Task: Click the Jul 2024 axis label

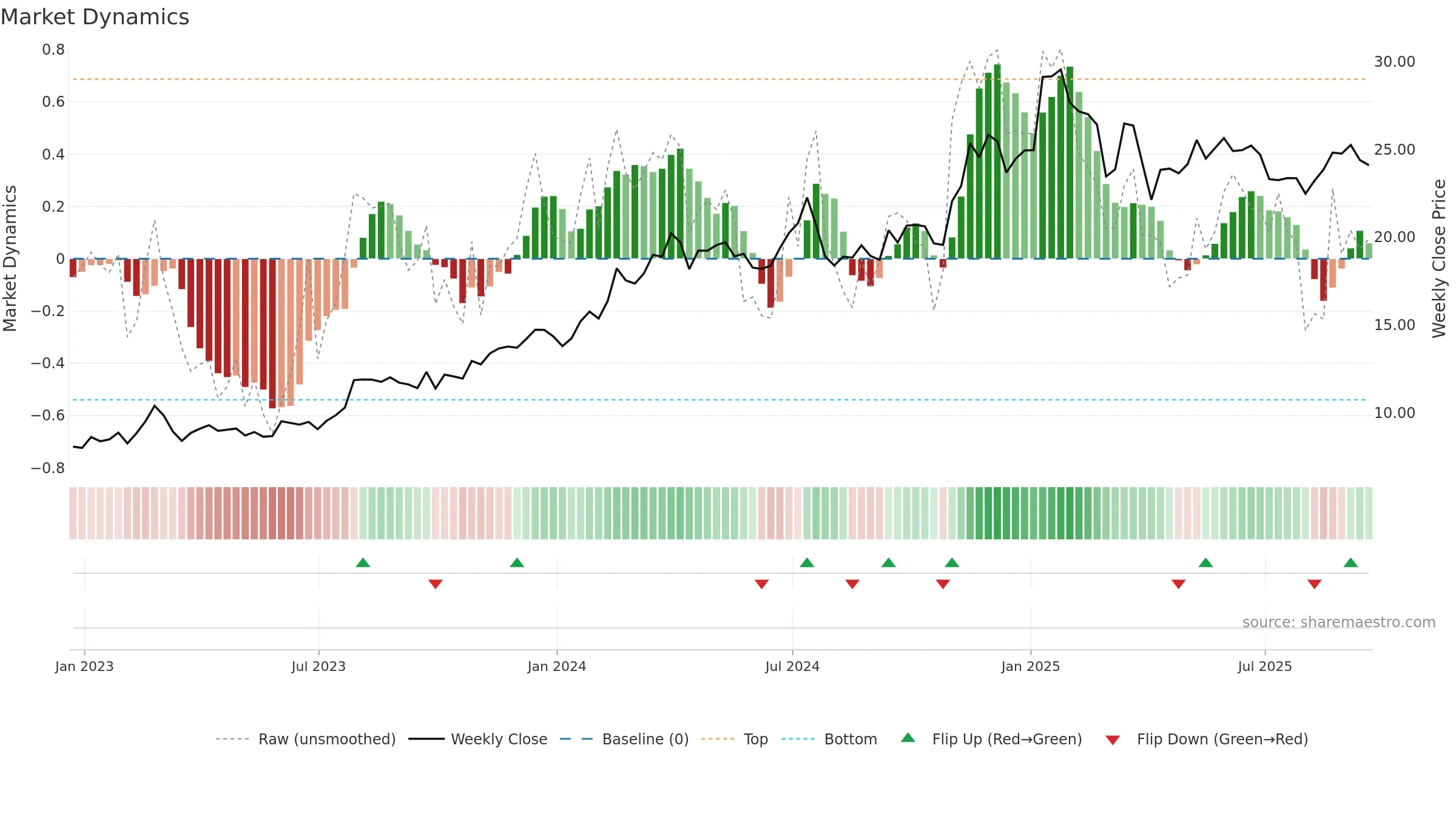Action: coord(792,666)
